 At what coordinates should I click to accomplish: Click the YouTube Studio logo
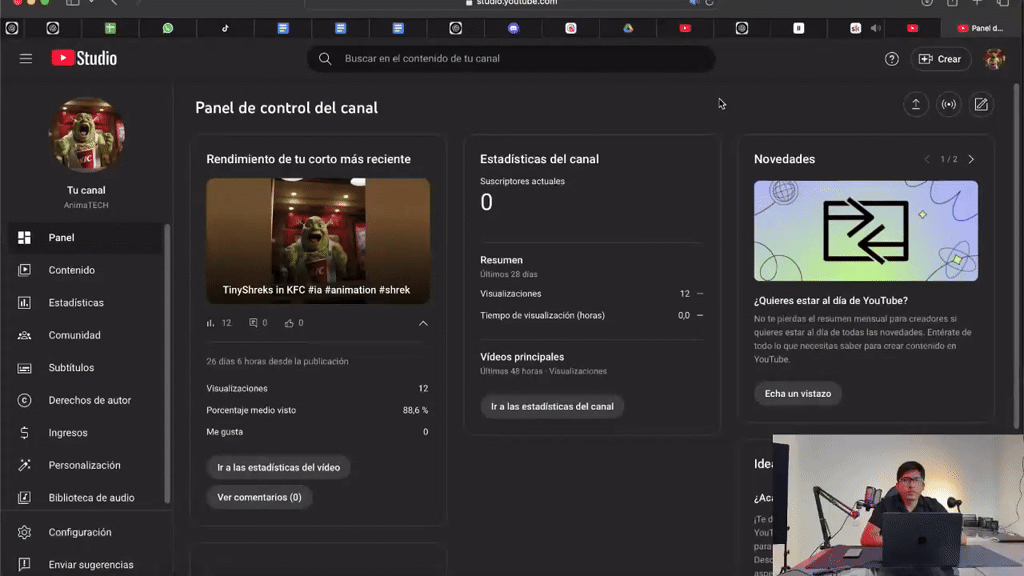click(84, 58)
